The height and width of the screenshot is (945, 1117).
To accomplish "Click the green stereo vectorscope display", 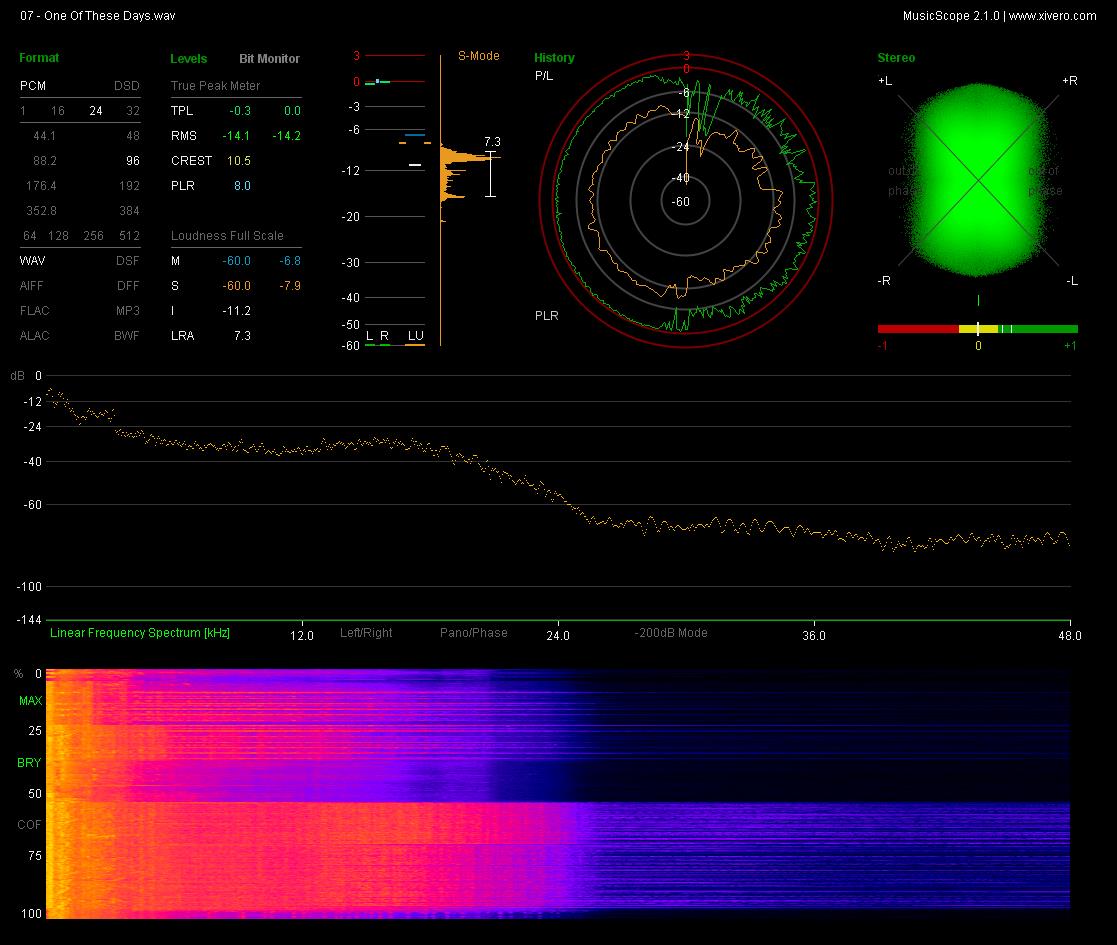I will 978,180.
